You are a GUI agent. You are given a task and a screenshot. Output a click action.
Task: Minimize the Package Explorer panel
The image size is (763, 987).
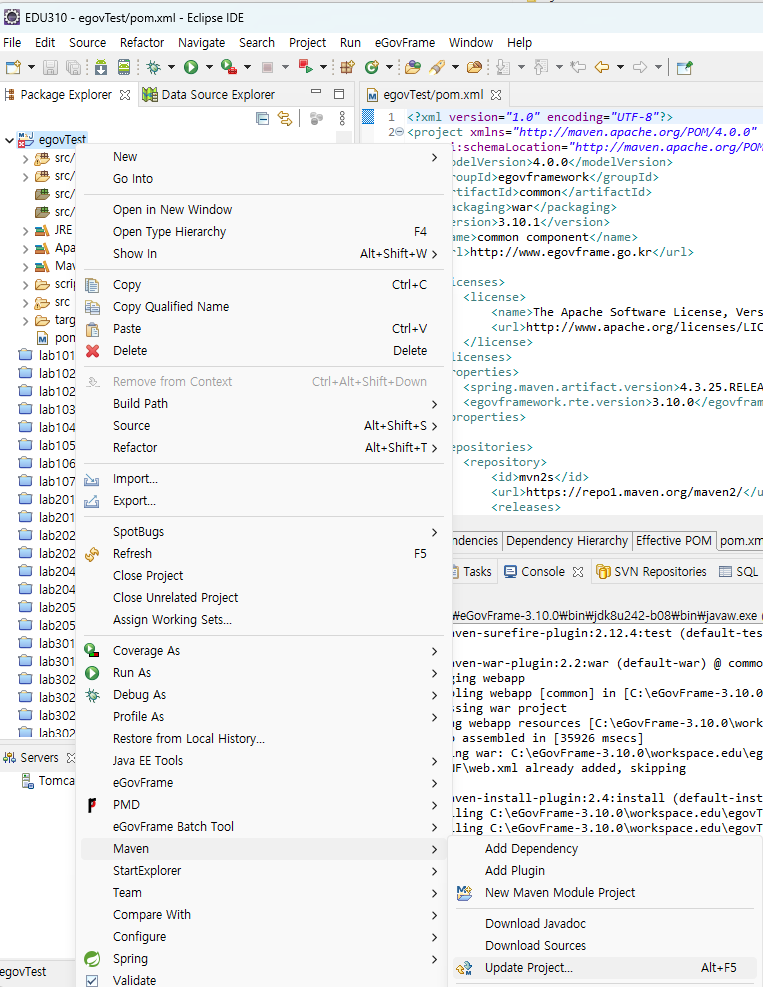click(x=316, y=93)
